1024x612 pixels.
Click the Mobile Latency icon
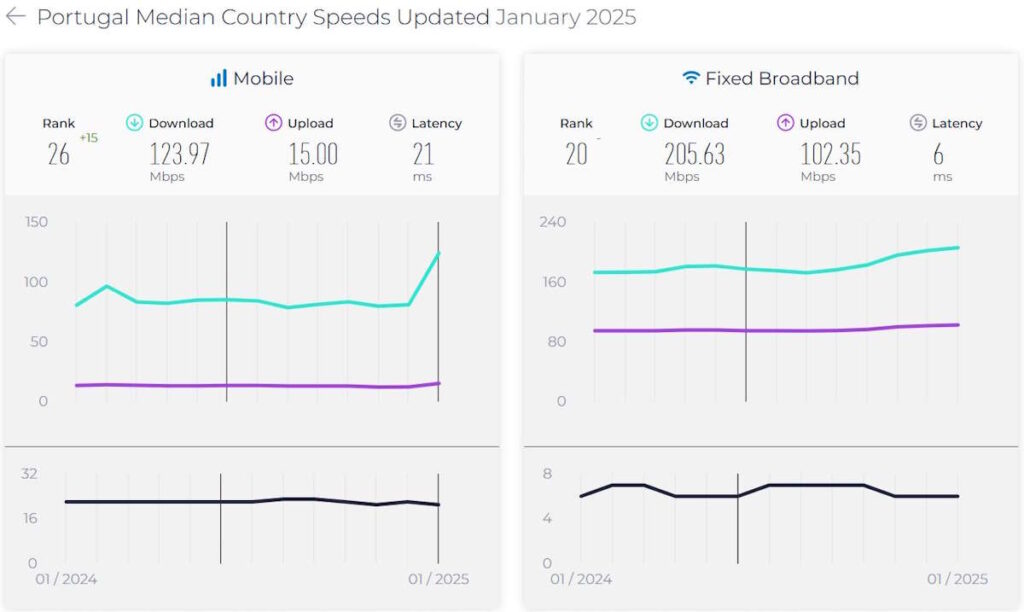click(397, 123)
